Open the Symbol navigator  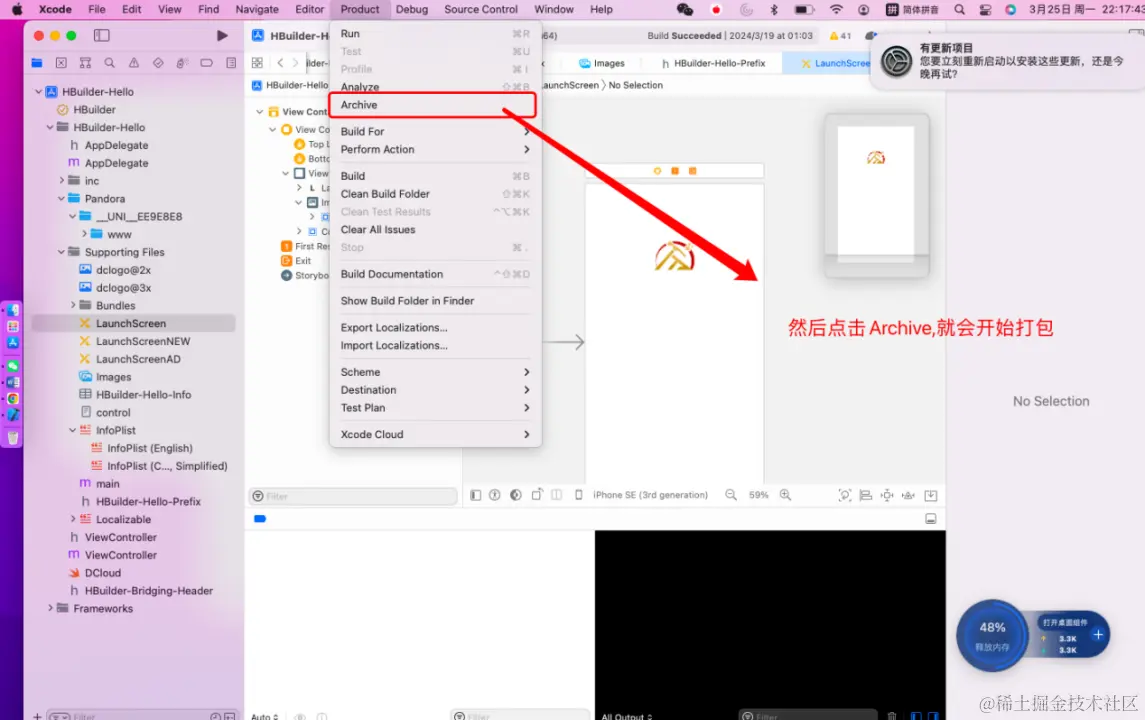(85, 63)
